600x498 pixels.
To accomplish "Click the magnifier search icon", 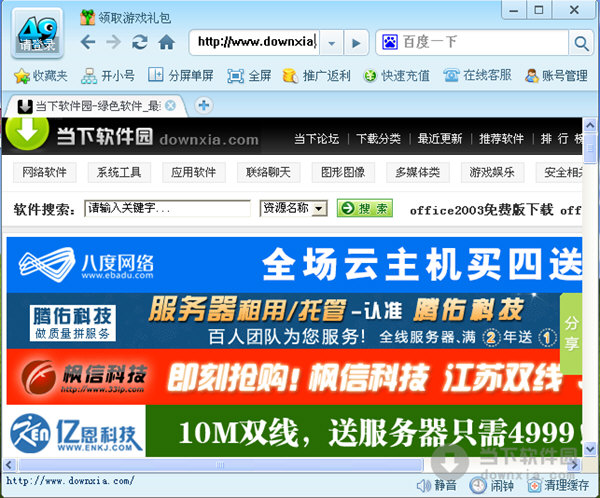I will click(x=581, y=43).
